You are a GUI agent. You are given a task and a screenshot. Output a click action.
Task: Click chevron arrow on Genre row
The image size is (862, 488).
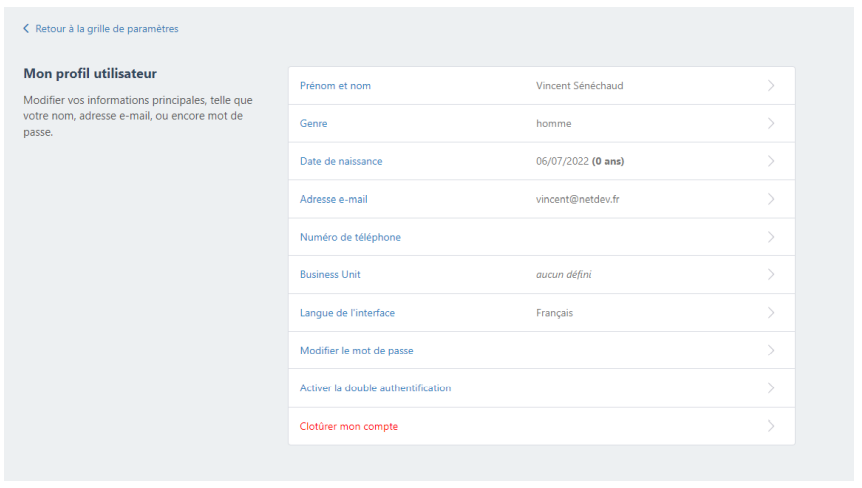coord(771,124)
